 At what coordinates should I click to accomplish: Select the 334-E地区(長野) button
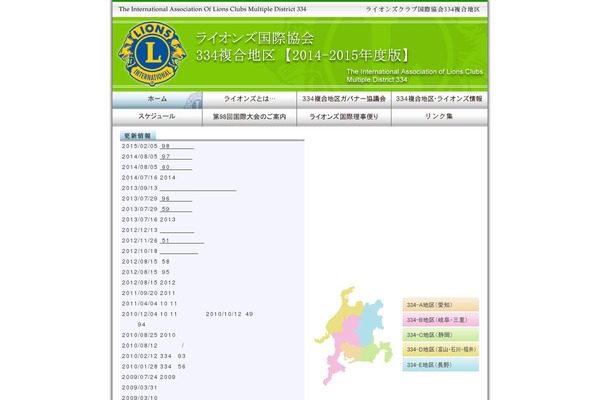coord(440,365)
